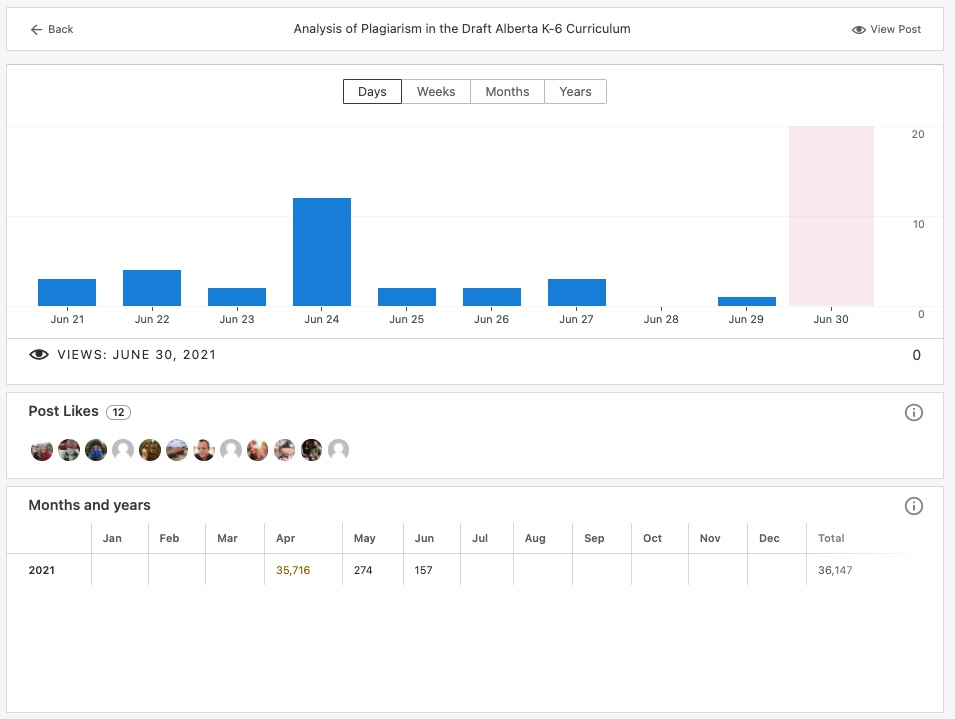The image size is (955, 719).
Task: Click the first liker avatar
Action: click(x=42, y=450)
